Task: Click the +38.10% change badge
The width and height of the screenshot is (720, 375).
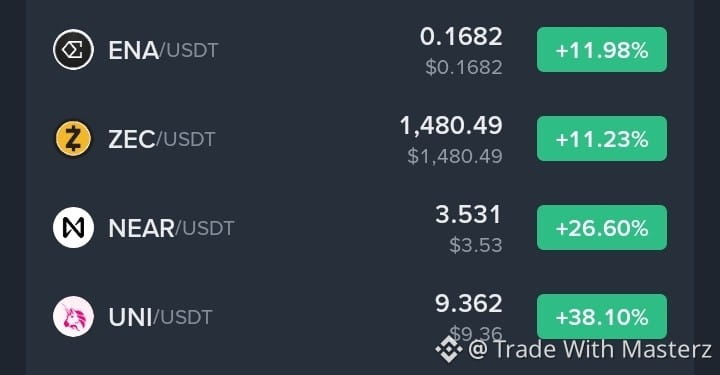Action: pyautogui.click(x=602, y=317)
